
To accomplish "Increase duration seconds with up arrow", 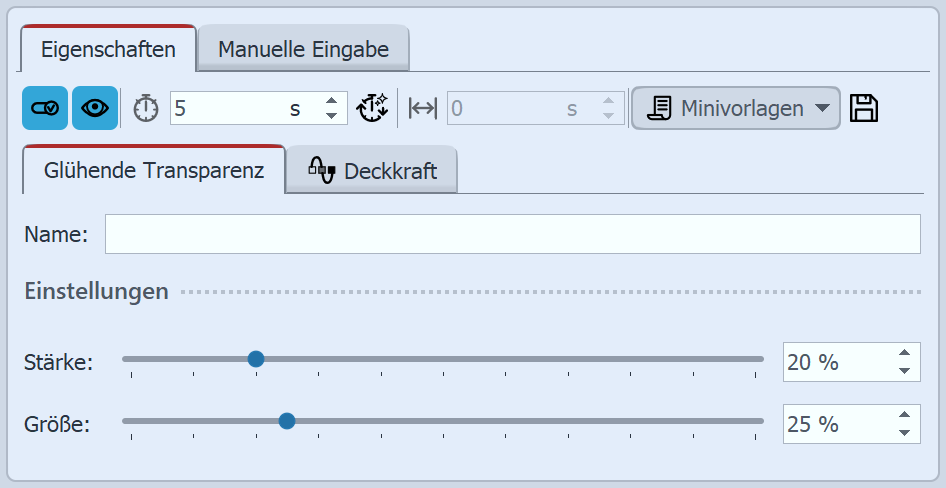I will point(332,101).
